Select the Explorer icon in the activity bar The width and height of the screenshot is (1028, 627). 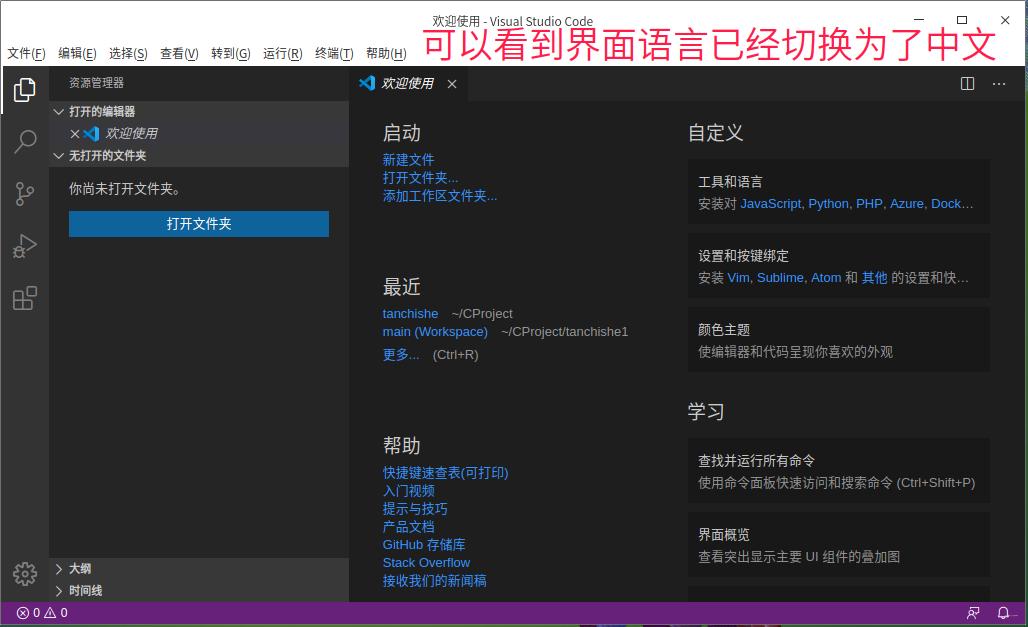click(25, 90)
